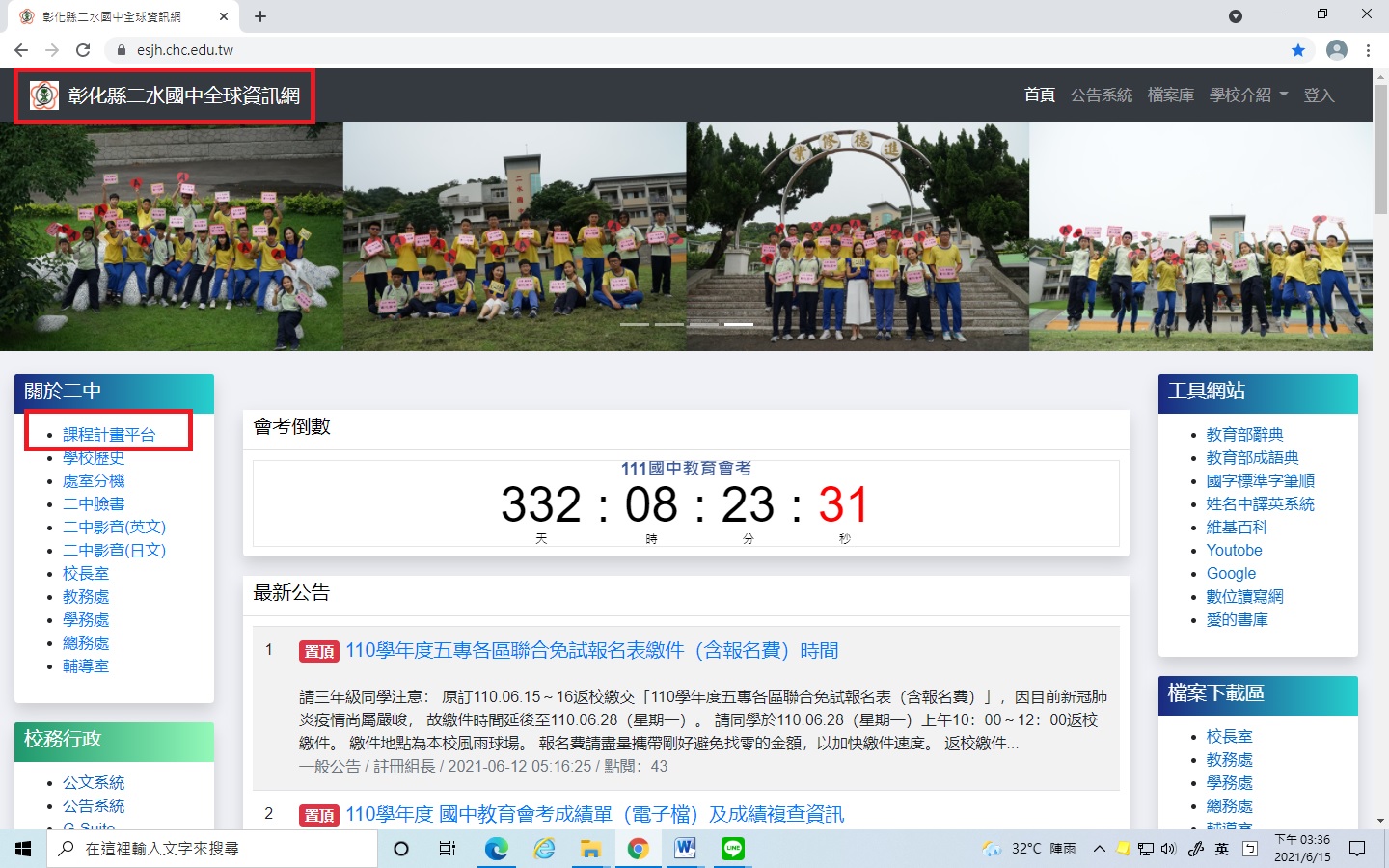The height and width of the screenshot is (868, 1389).
Task: Open the 維基百科 link
Action: click(1237, 528)
